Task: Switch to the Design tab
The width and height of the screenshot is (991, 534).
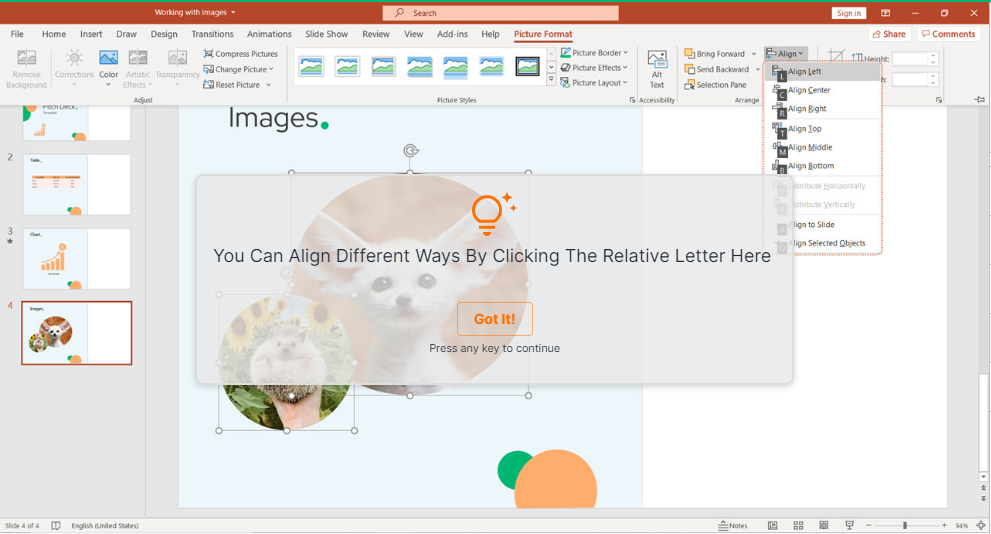Action: pos(164,34)
